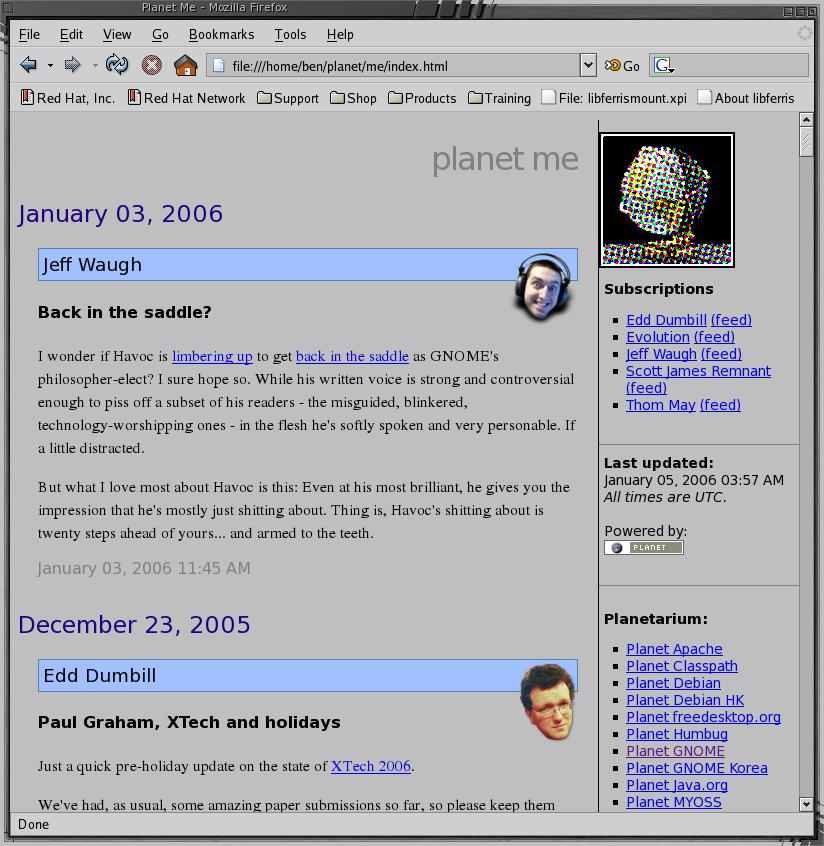Open the Bookmarks menu

(x=221, y=35)
